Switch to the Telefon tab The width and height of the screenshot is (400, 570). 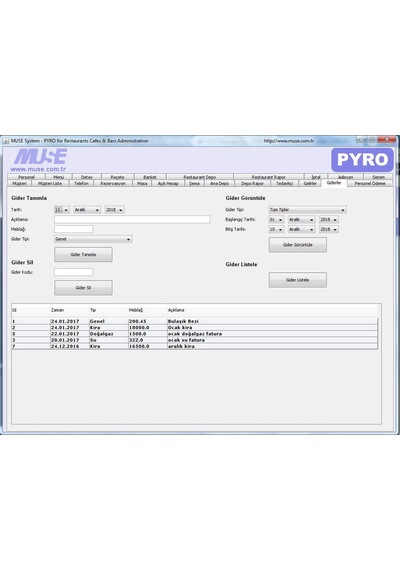pyautogui.click(x=81, y=184)
